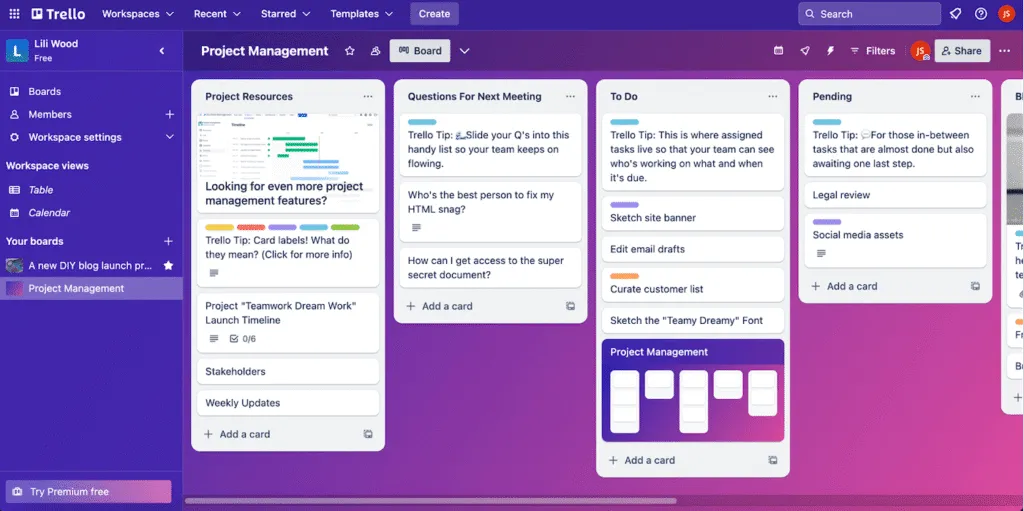
Task: Click the Trello logo home link
Action: coord(57,14)
